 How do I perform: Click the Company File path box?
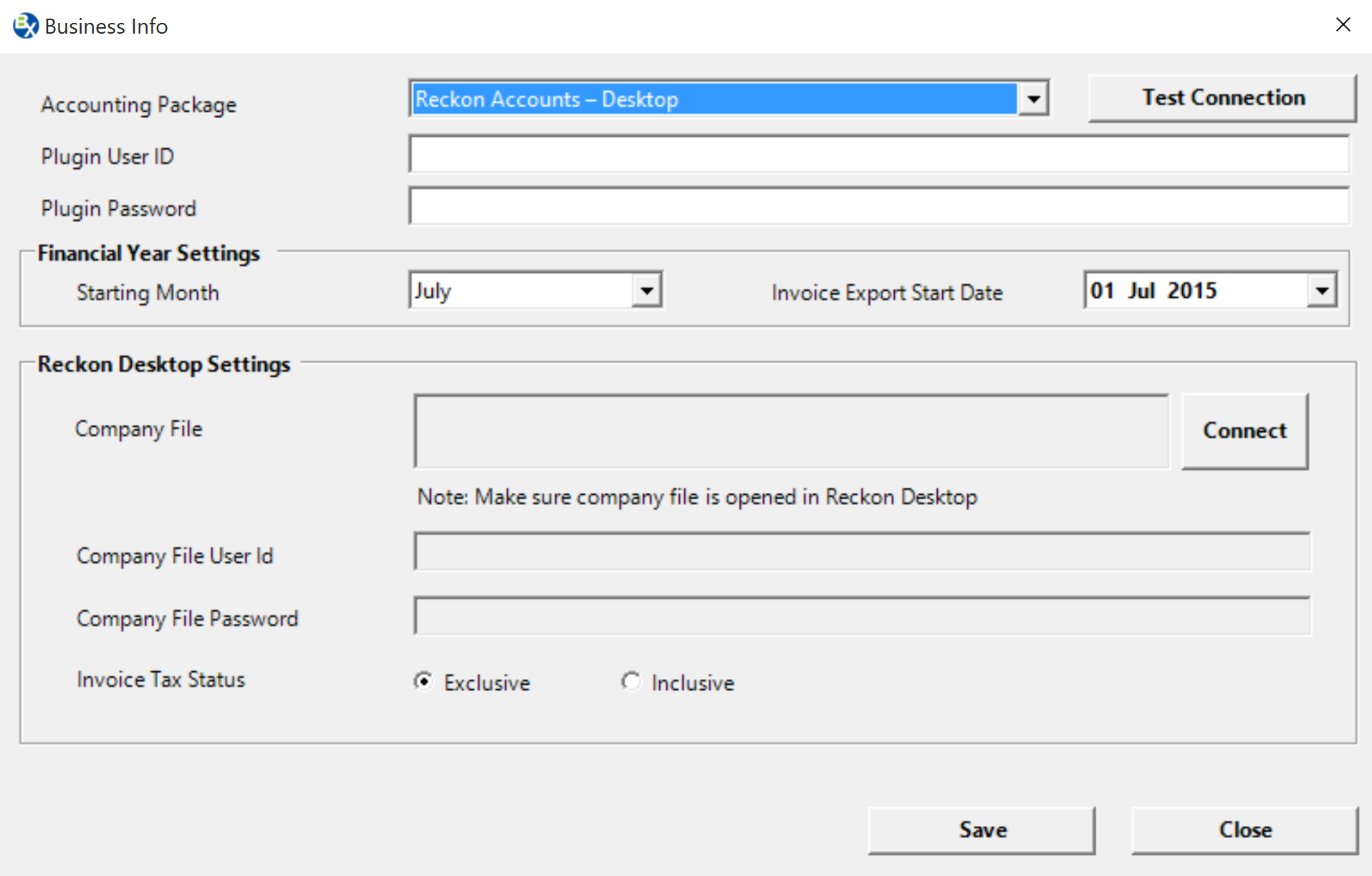(791, 431)
